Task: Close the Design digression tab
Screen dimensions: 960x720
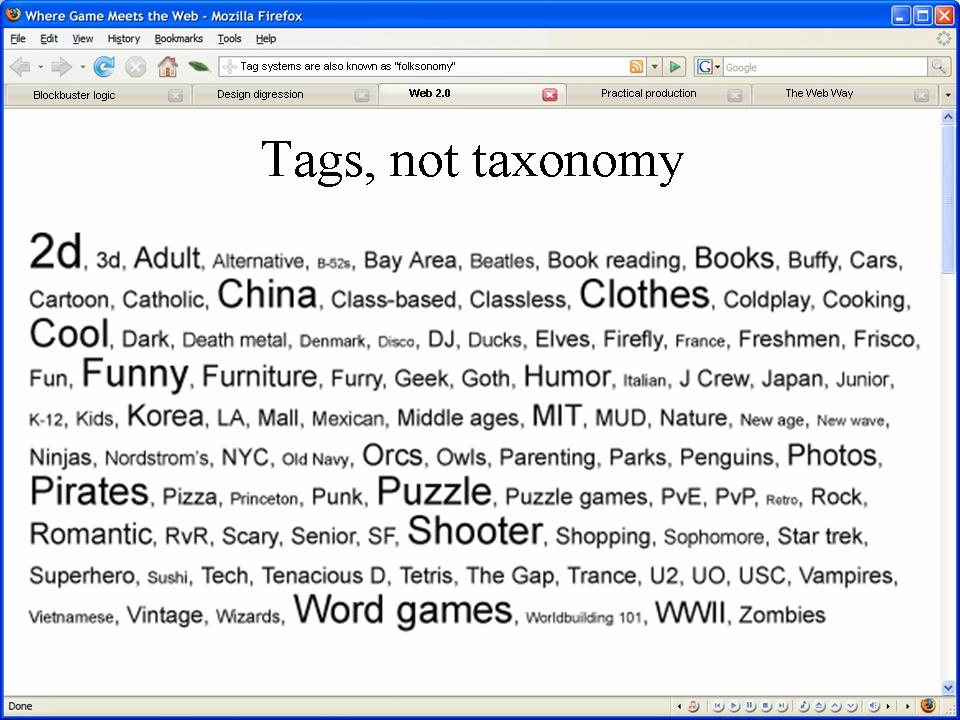Action: pos(362,96)
